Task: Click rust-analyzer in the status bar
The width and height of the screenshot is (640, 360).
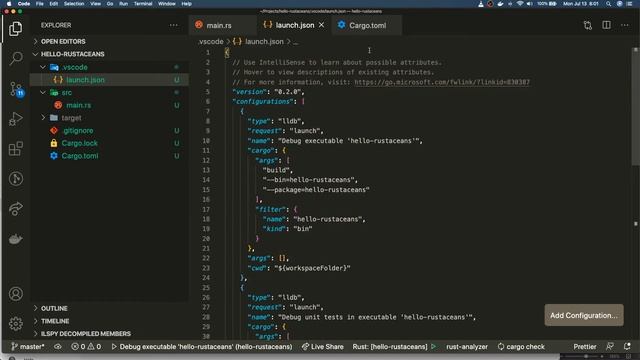Action: point(467,347)
